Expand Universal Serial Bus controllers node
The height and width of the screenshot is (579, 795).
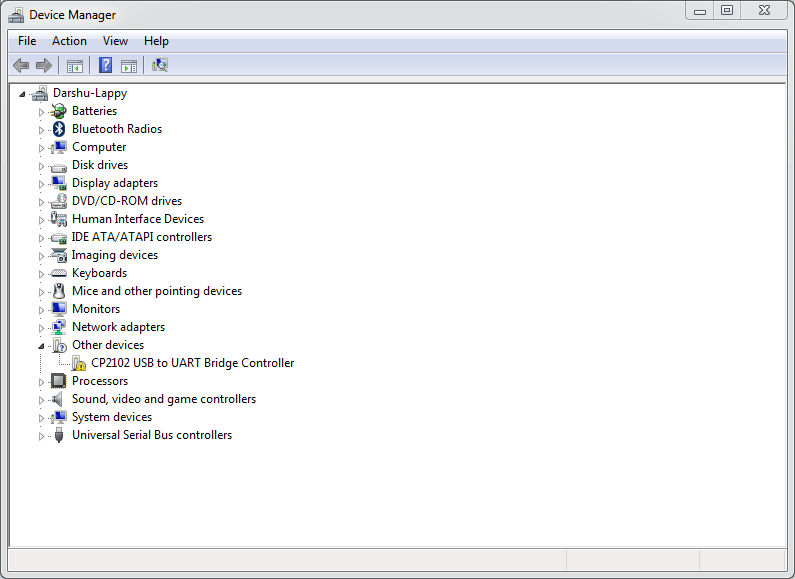point(41,436)
